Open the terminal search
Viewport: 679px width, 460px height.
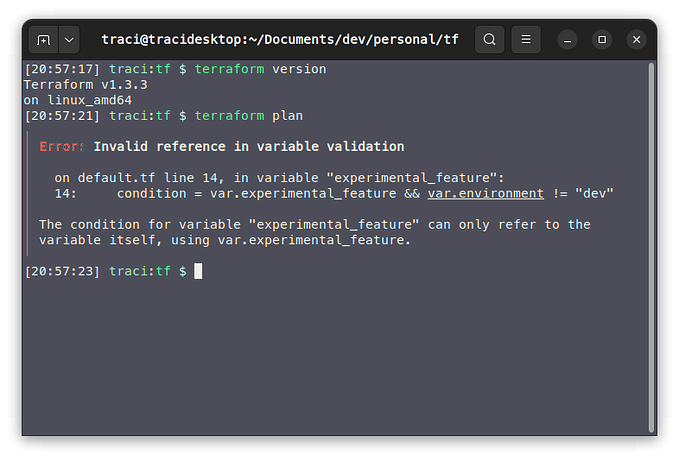489,39
